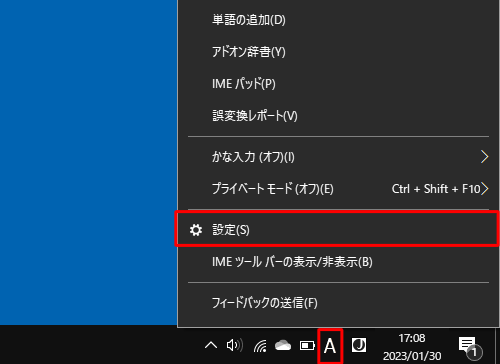Toggle IME ツール バーの表示/非表示(B)
This screenshot has height=364, width=500.
(x=338, y=262)
